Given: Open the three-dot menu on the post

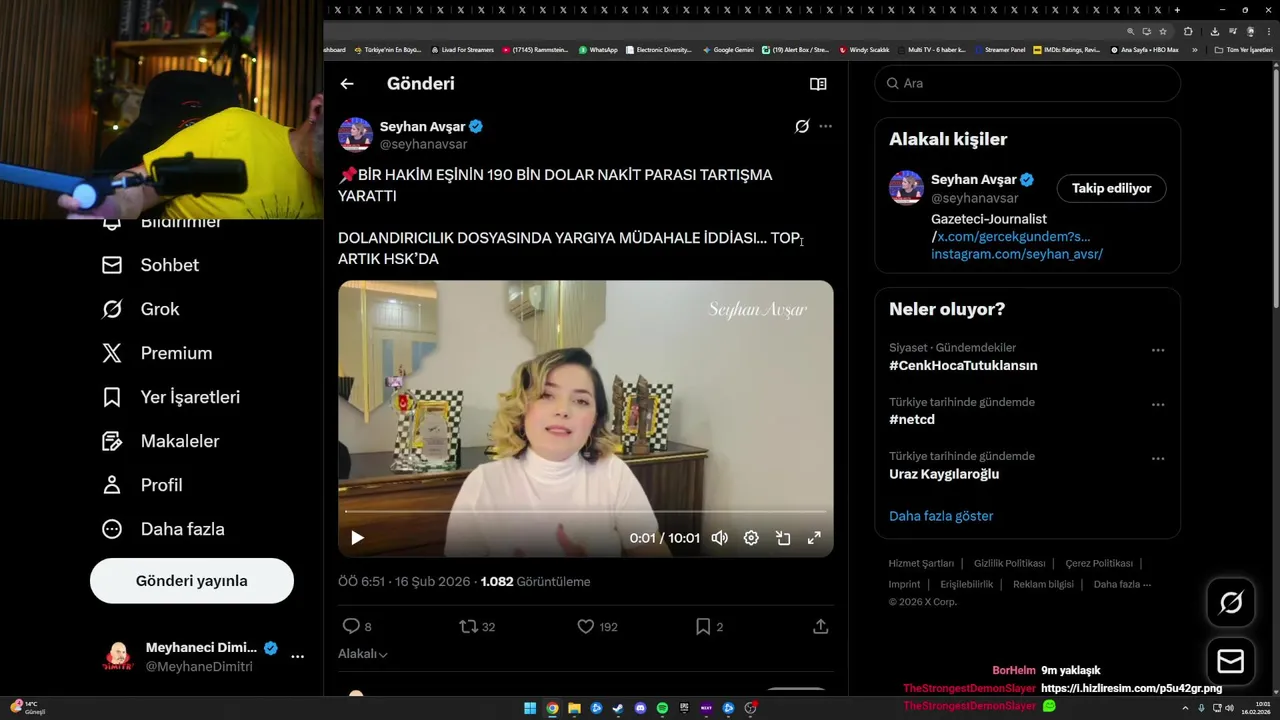Looking at the screenshot, I should tap(825, 126).
